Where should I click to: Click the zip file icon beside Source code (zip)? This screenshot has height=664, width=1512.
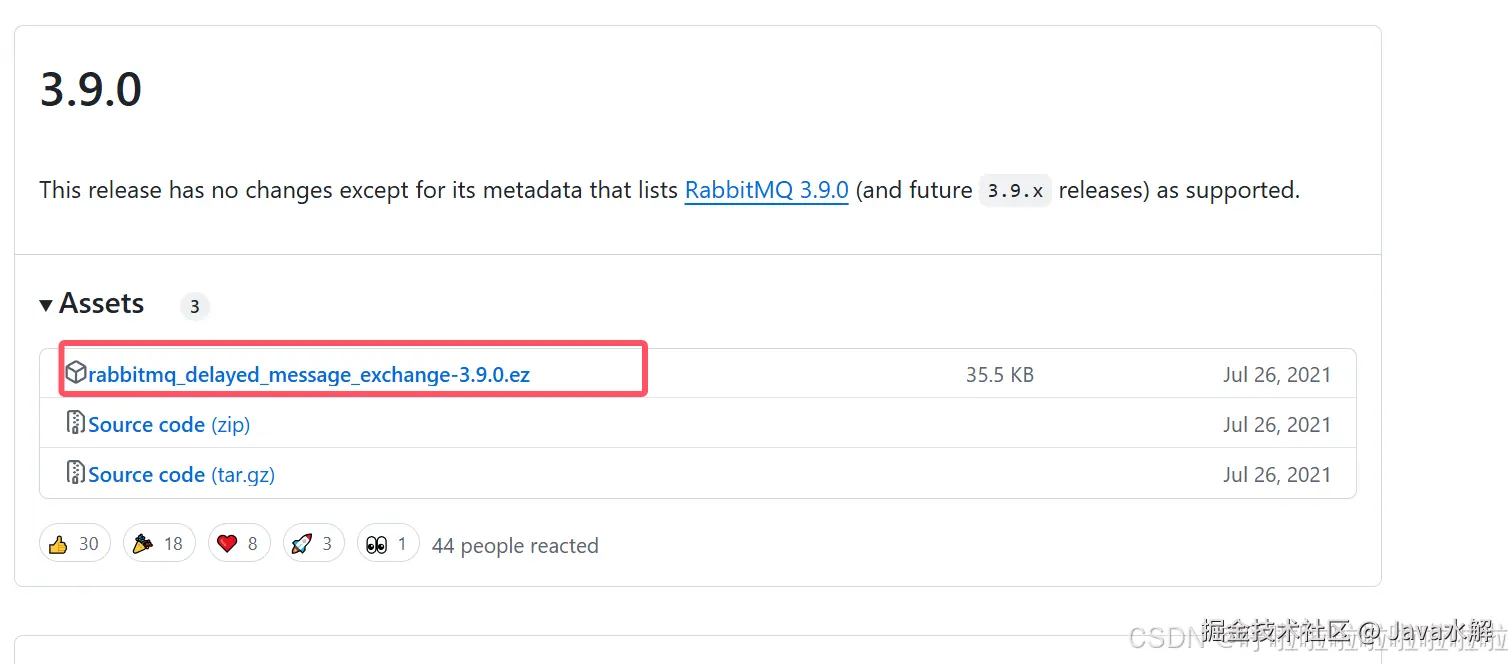76,423
